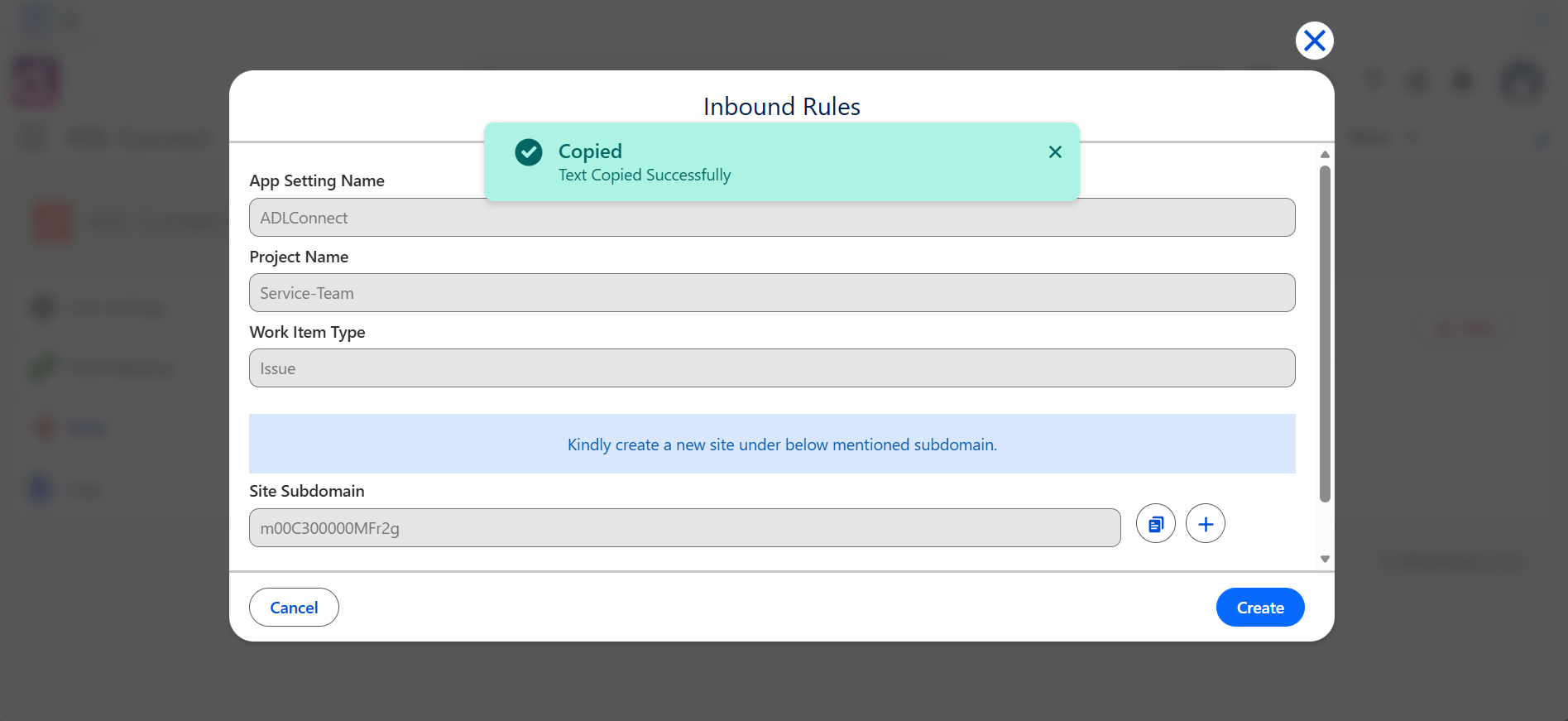Copy the Site Subdomain value
Viewport: 1568px width, 721px height.
[1156, 523]
